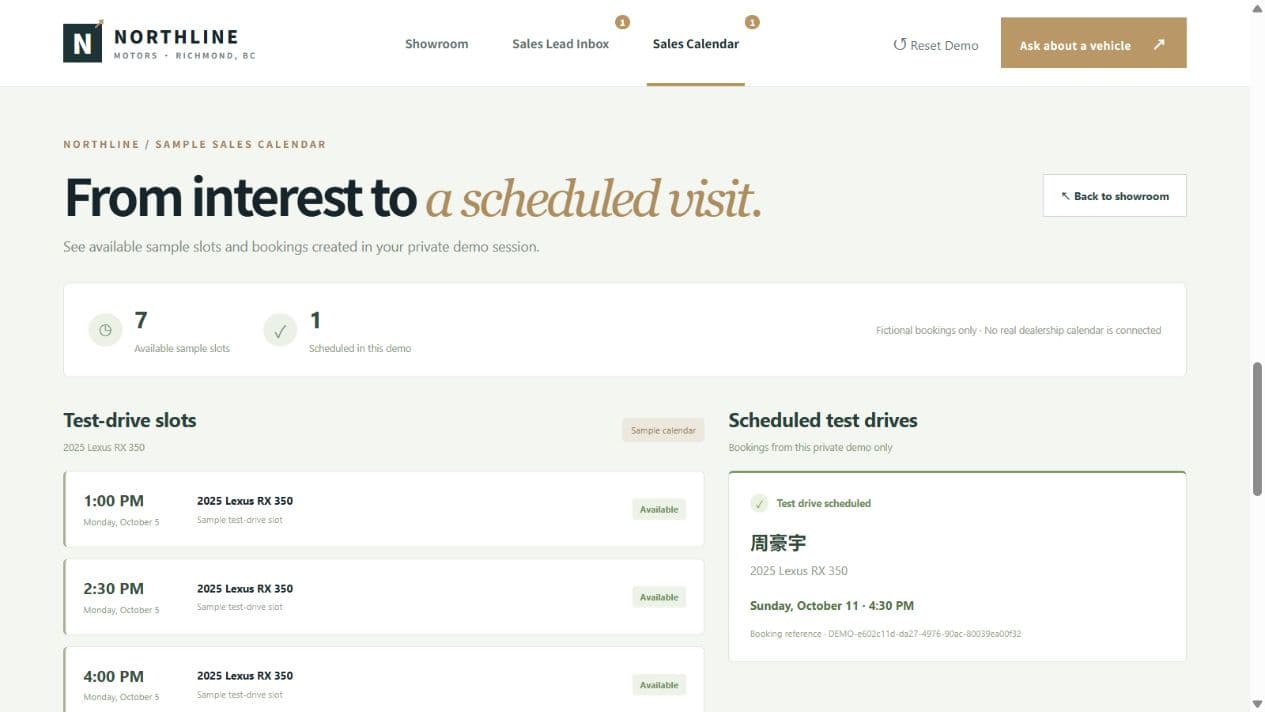1265x712 pixels.
Task: Click Available badge on the 1:00 PM slot
Action: (659, 509)
